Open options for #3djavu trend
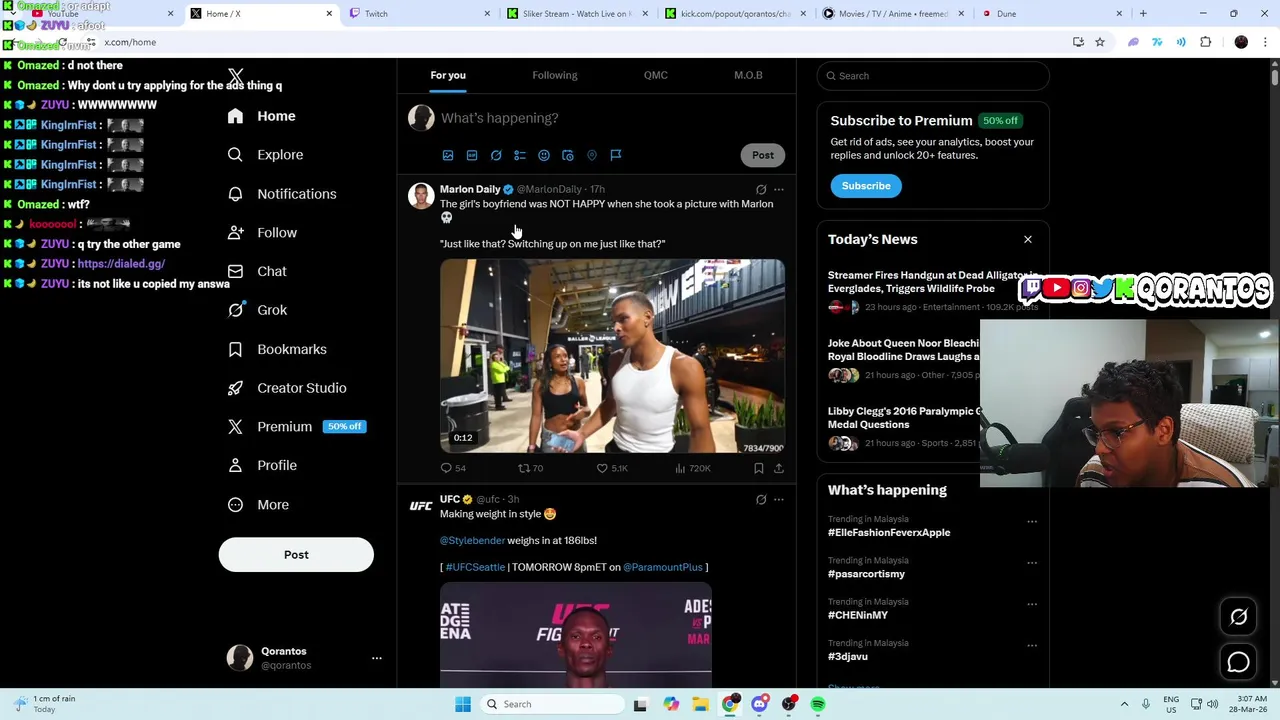The image size is (1280, 720). 1032,645
